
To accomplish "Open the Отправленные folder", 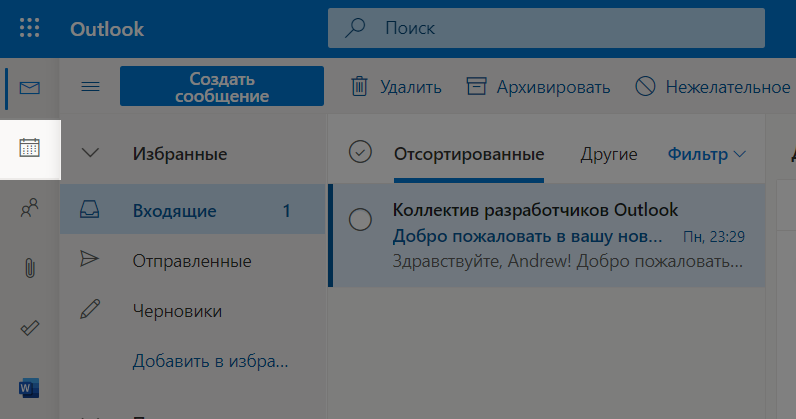I will click(192, 260).
